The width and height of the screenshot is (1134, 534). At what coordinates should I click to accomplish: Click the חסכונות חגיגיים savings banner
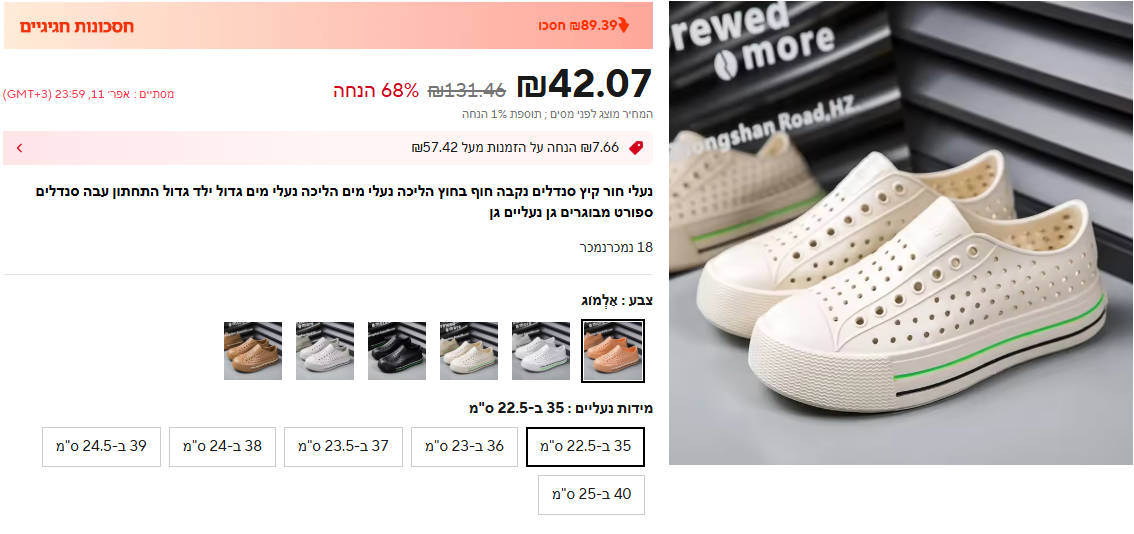click(x=328, y=25)
